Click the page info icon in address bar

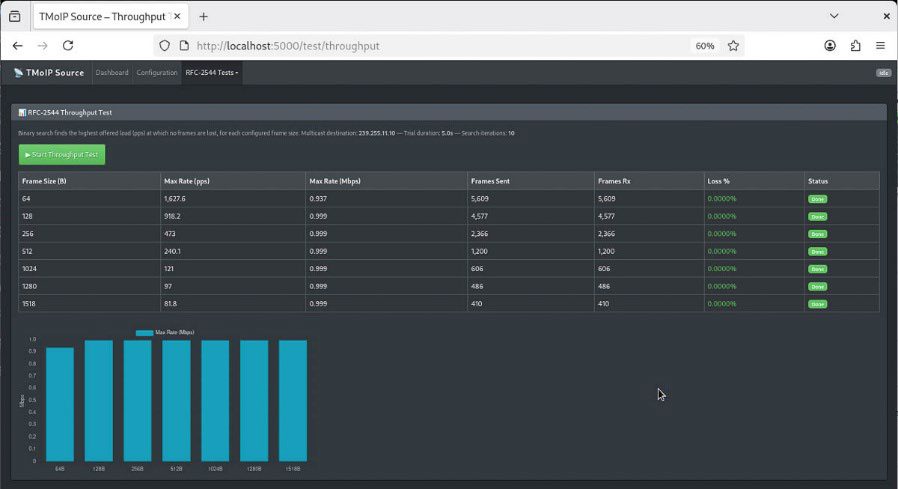(x=184, y=46)
